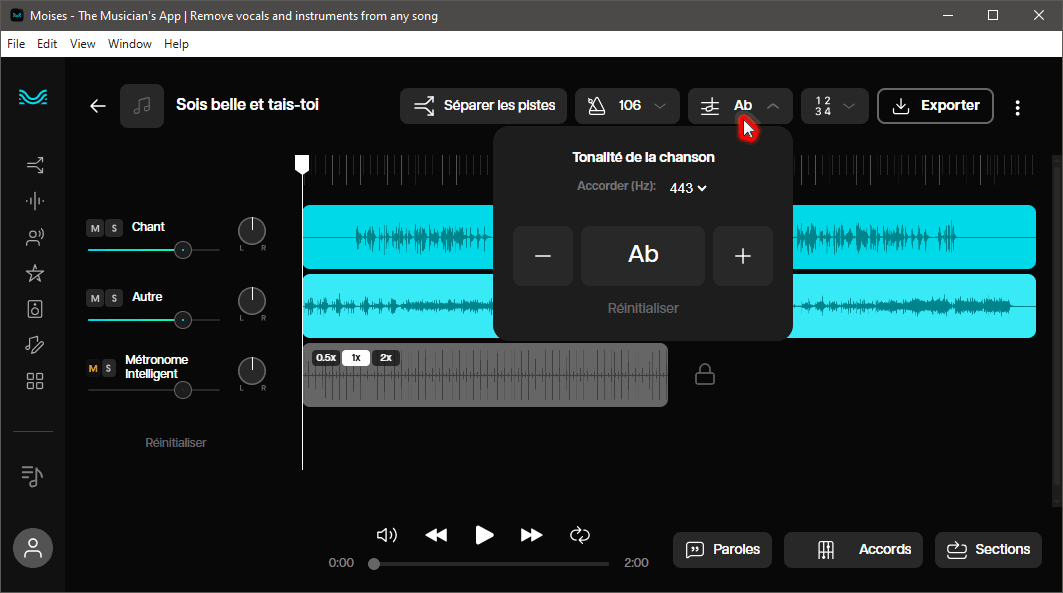1063x593 pixels.
Task: Open the View menu
Action: pyautogui.click(x=83, y=44)
